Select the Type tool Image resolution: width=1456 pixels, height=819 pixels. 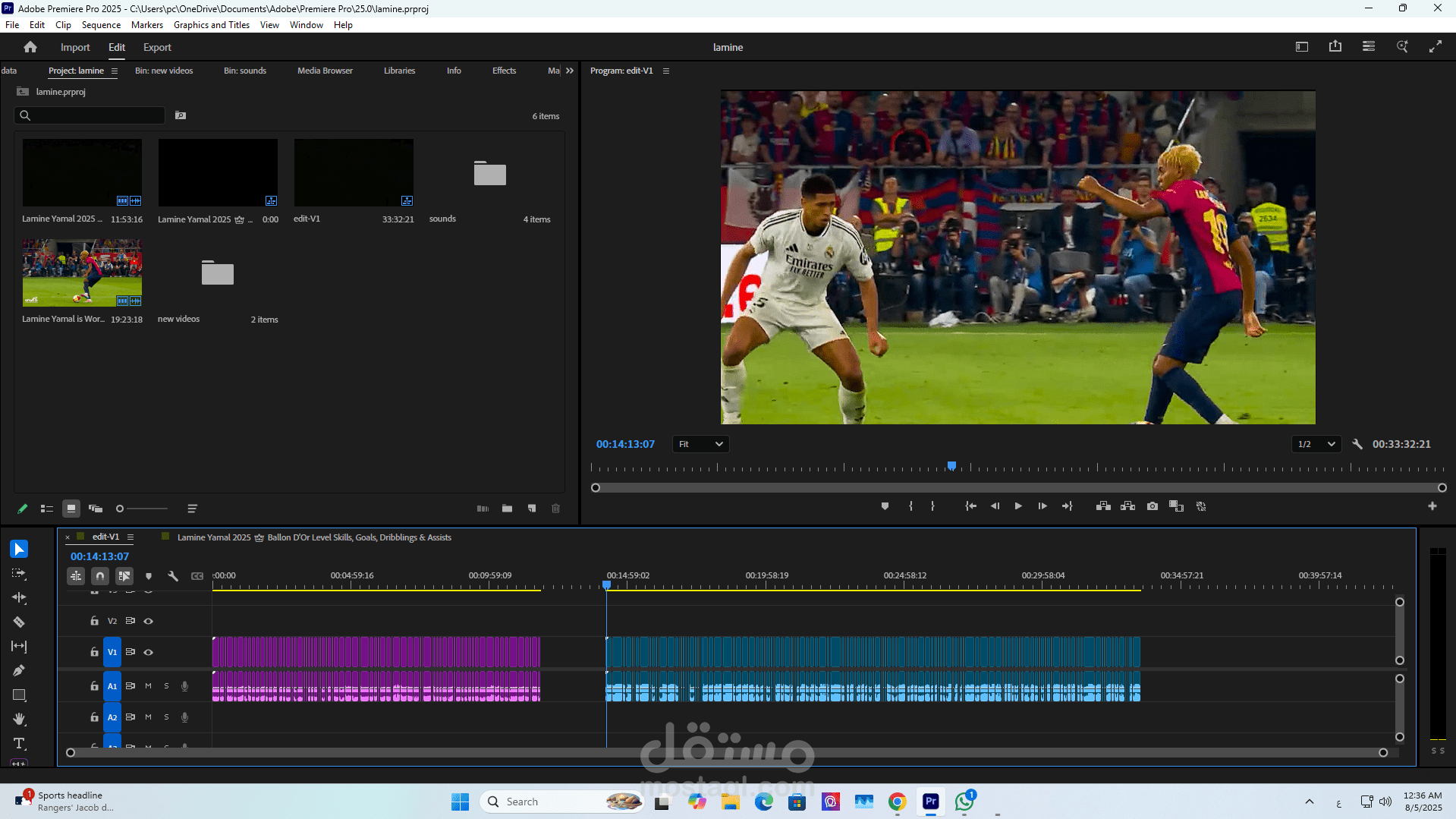pos(19,744)
